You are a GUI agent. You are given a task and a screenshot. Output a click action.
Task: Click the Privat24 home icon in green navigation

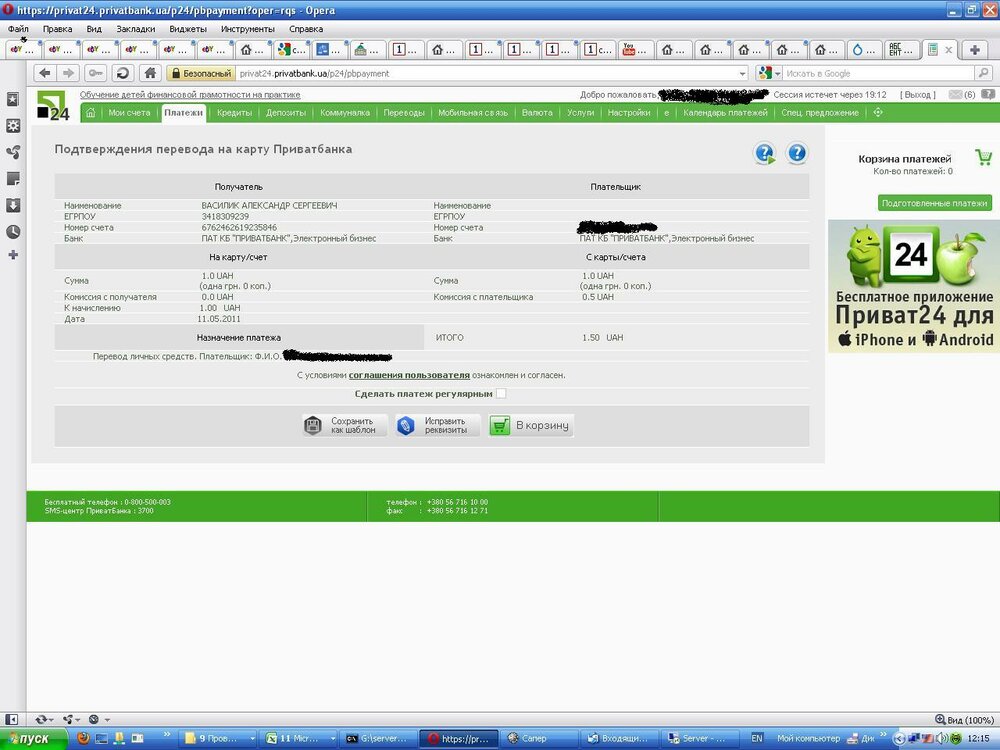pyautogui.click(x=91, y=113)
